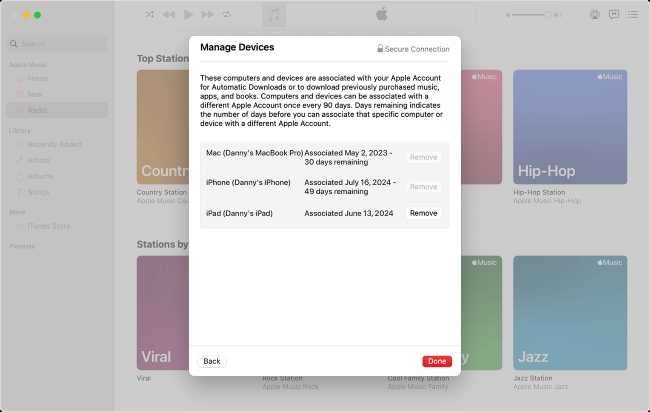Select Radio in the sidebar
Image resolution: width=650 pixels, height=412 pixels.
tap(57, 110)
